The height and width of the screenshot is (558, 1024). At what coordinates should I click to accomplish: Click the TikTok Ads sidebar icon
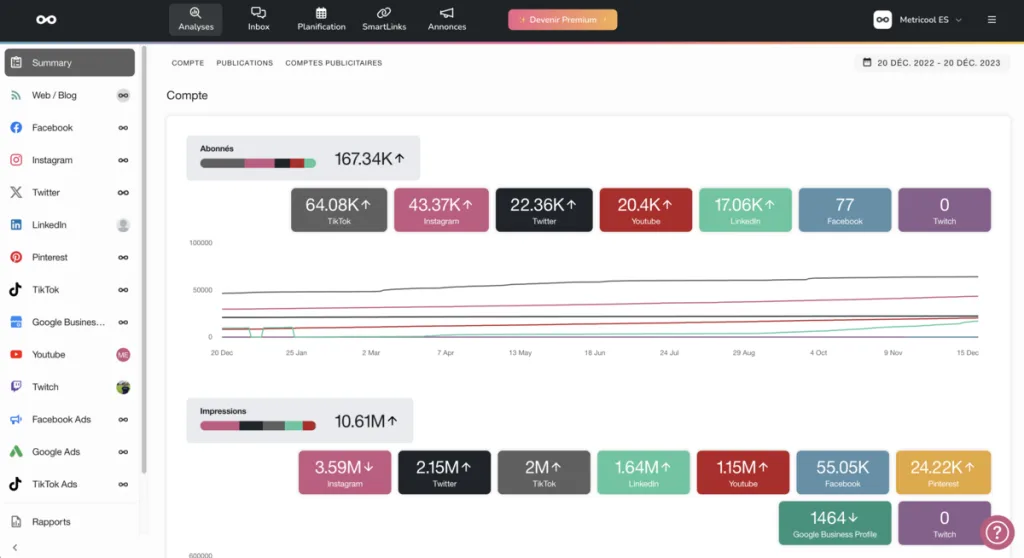[x=16, y=484]
